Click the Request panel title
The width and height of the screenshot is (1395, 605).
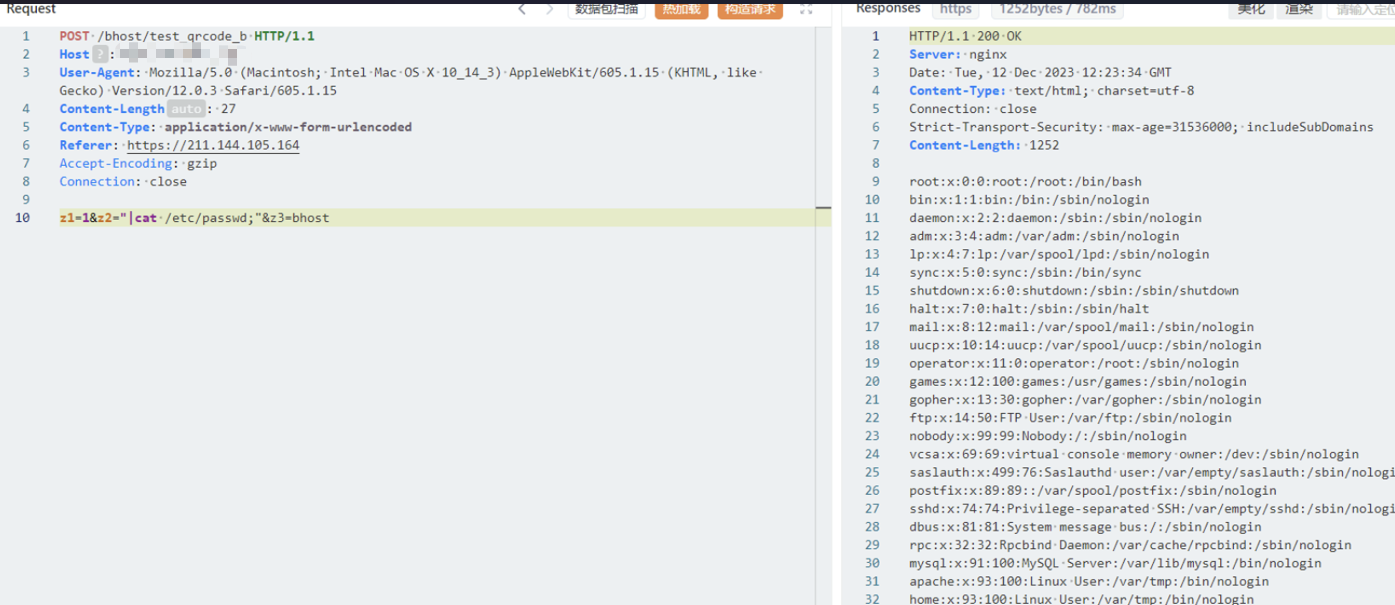pyautogui.click(x=31, y=9)
